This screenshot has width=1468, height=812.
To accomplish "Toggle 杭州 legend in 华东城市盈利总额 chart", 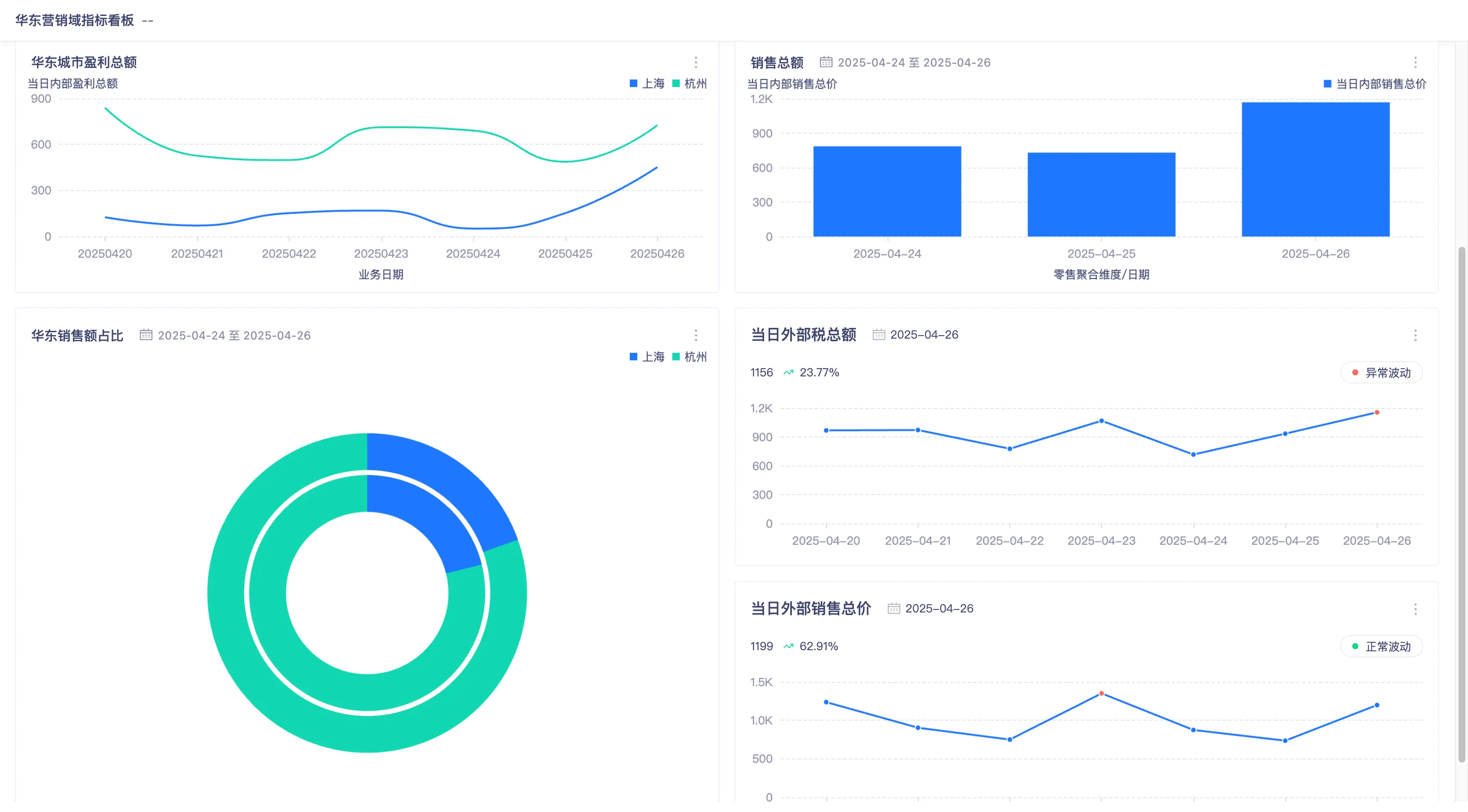I will pos(689,84).
